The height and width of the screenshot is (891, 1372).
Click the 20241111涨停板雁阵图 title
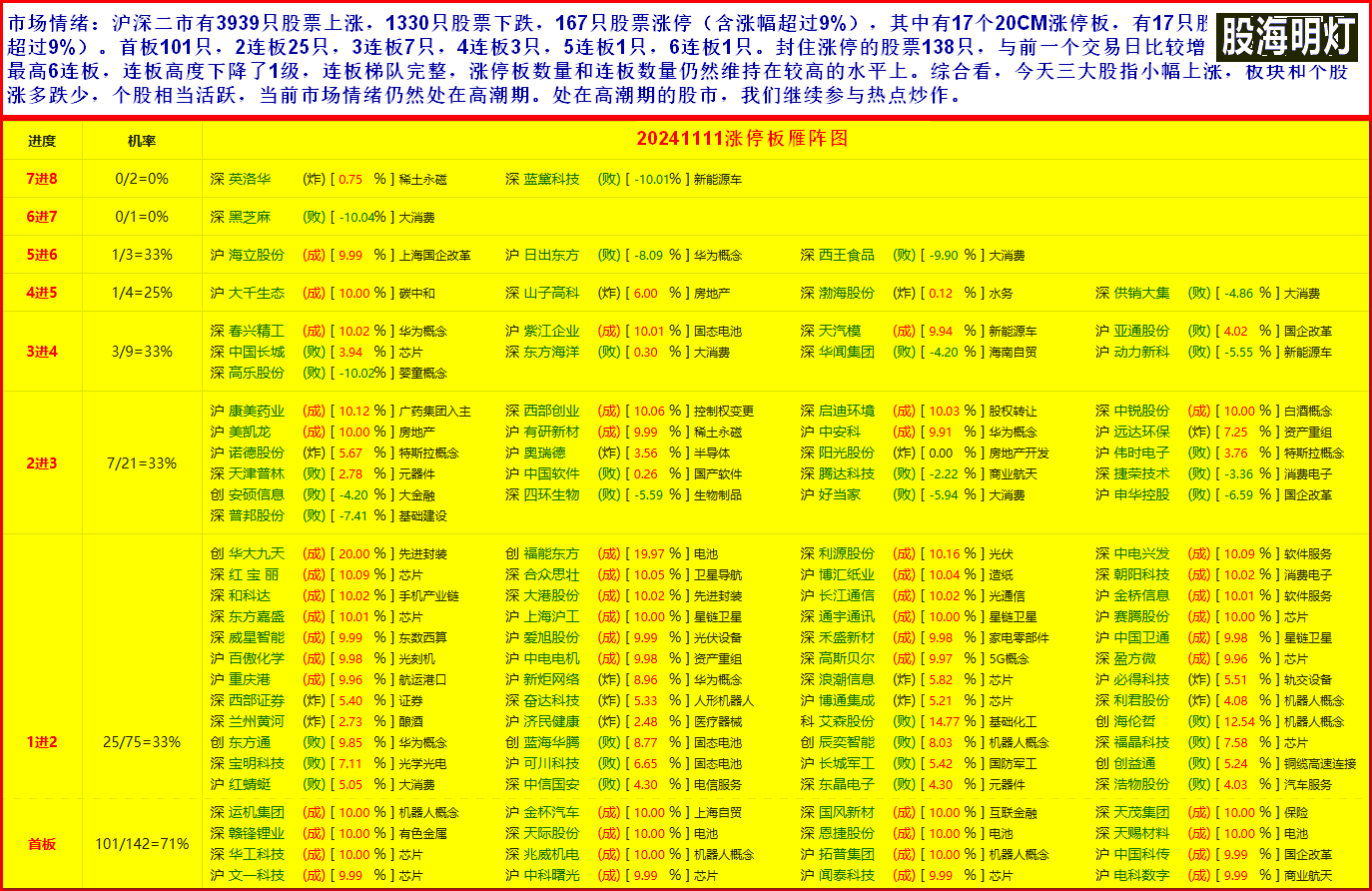(x=742, y=139)
